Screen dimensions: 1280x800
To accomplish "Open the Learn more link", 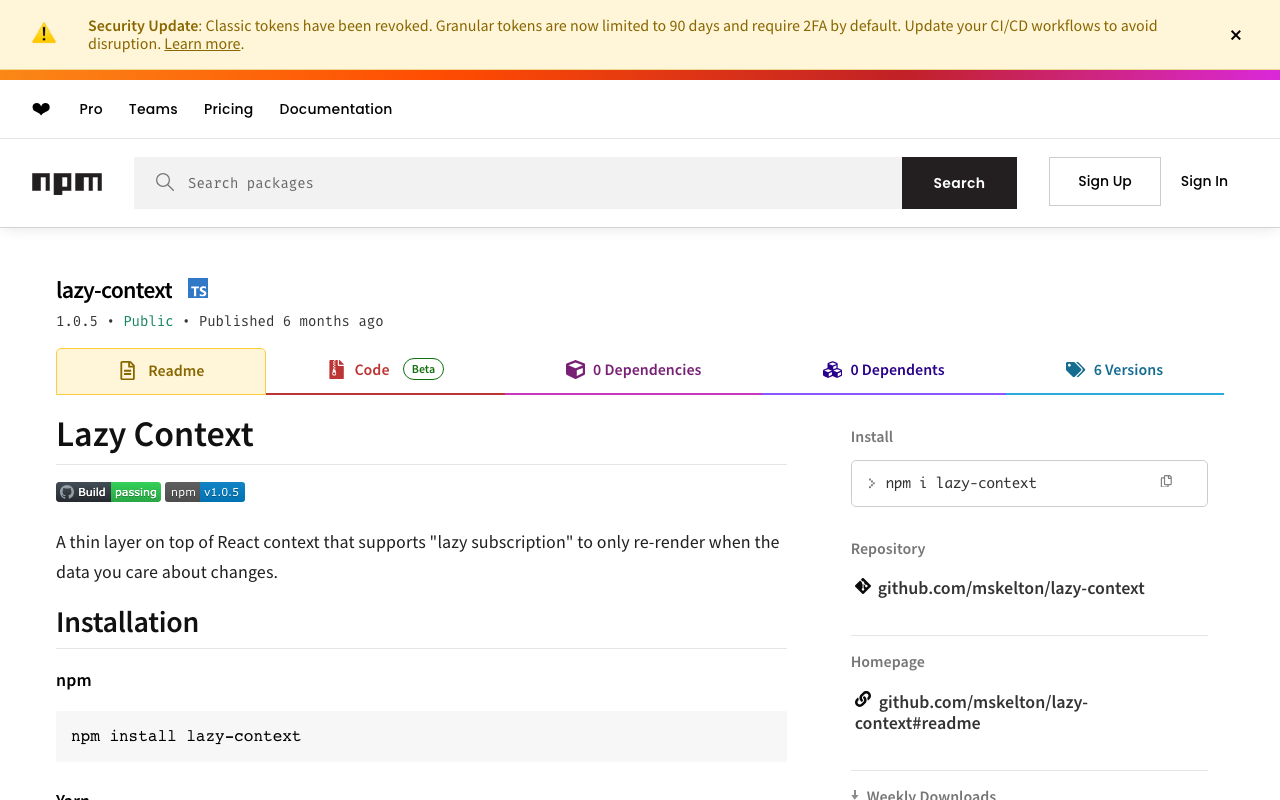I will 202,44.
